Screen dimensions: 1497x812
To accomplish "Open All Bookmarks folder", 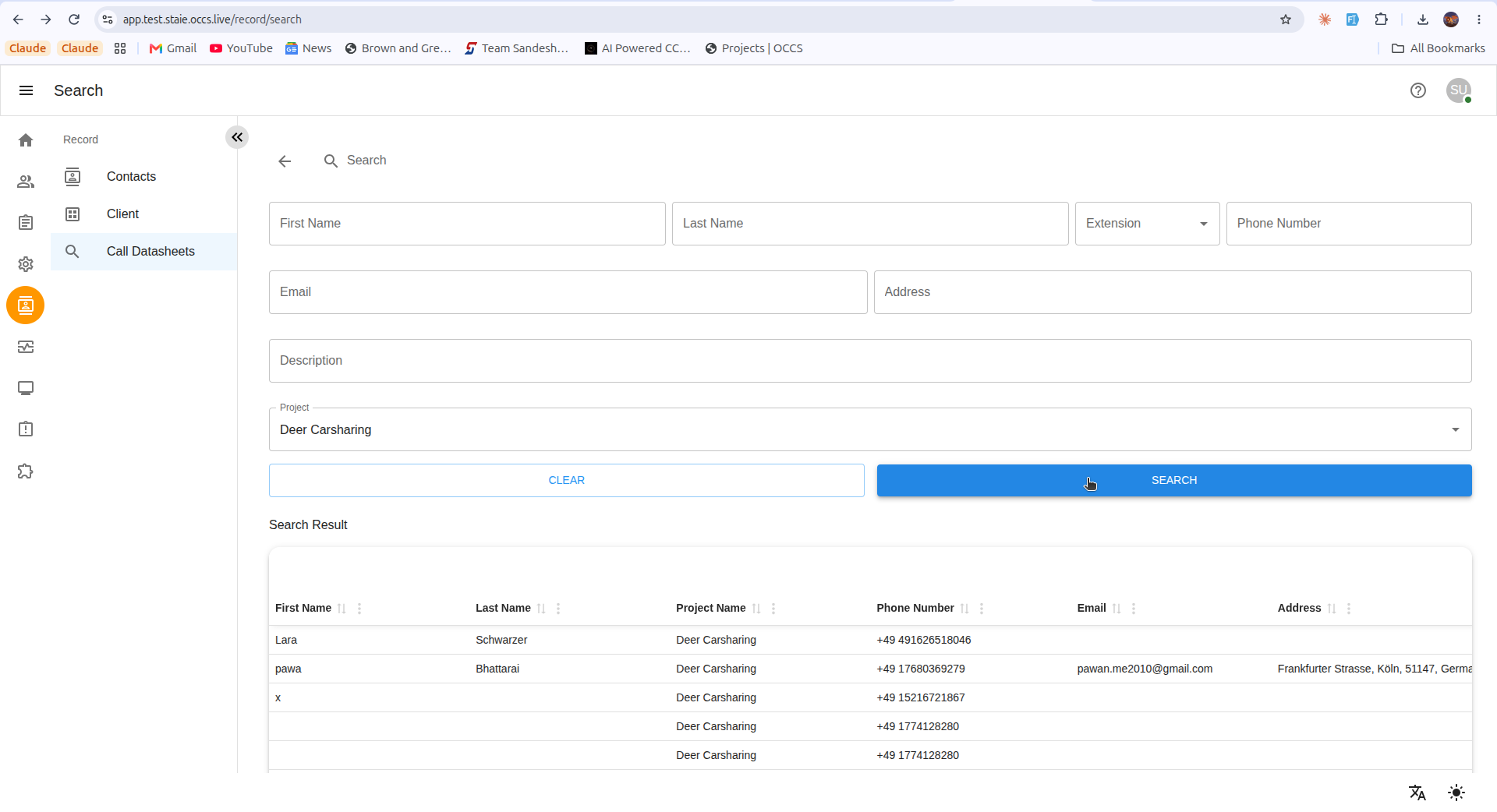I will (x=1439, y=48).
